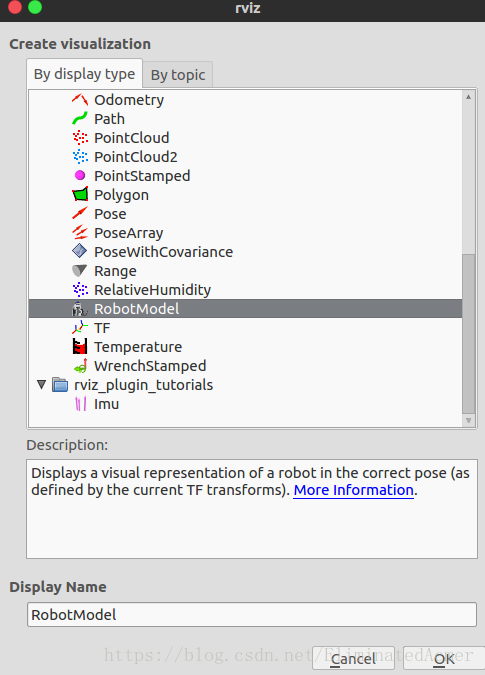This screenshot has height=675, width=485.
Task: Choose the TF axes icon
Action: click(80, 328)
